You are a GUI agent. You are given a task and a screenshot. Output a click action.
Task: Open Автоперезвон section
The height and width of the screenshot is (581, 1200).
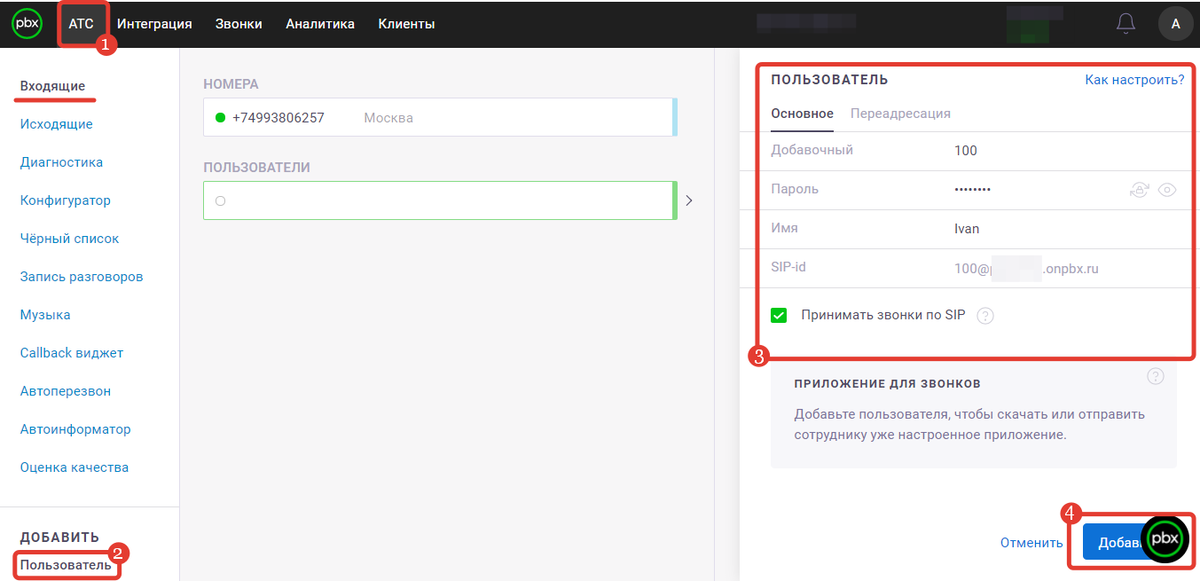click(65, 391)
